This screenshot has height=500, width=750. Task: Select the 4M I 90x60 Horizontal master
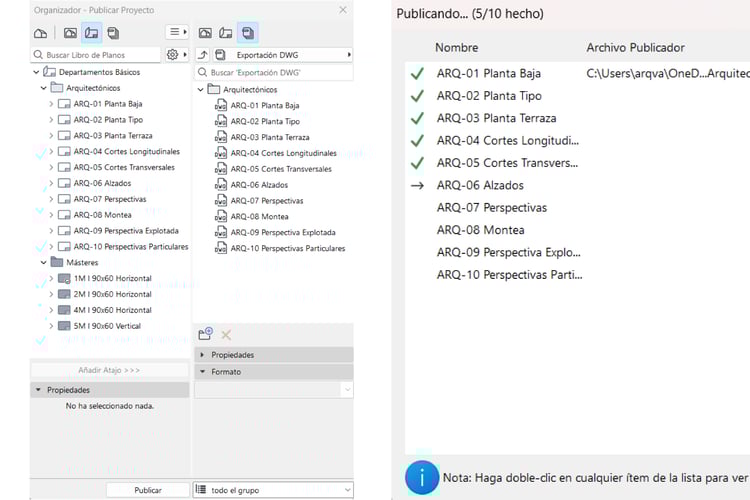112,310
